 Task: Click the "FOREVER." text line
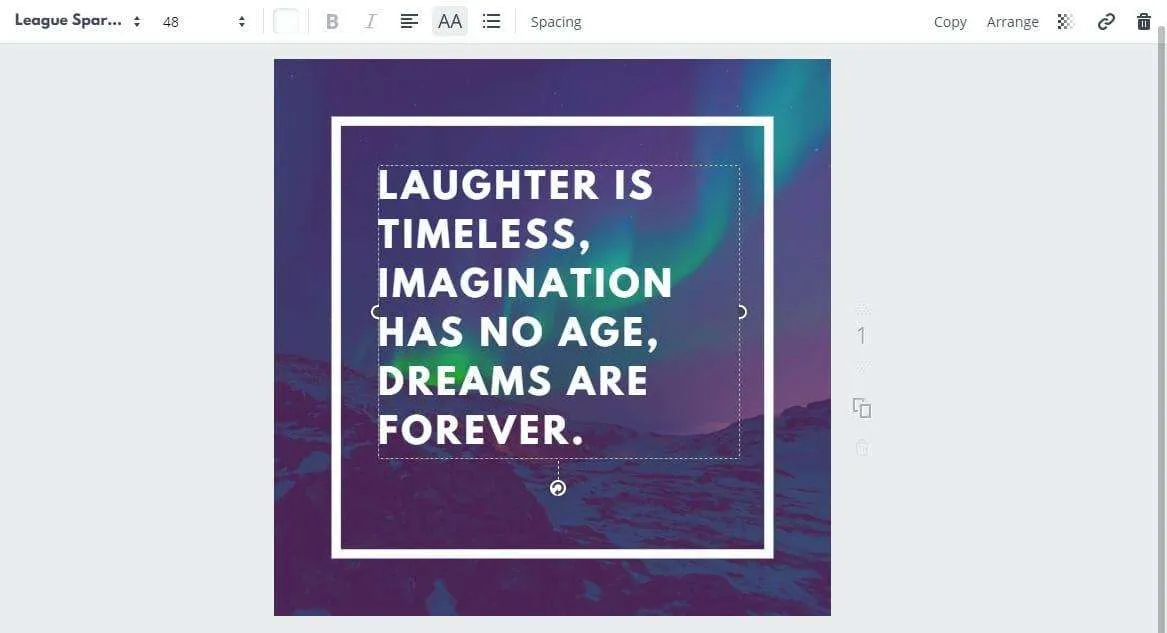(481, 430)
